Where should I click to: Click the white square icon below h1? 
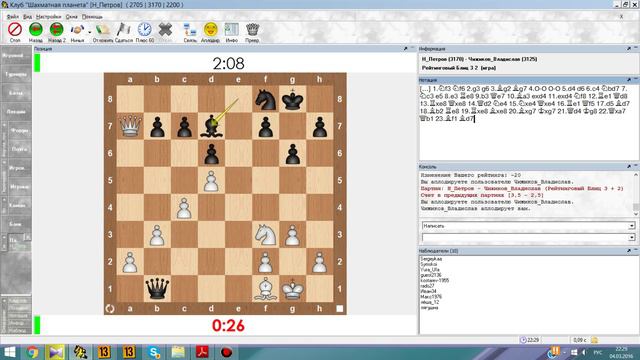[340, 309]
